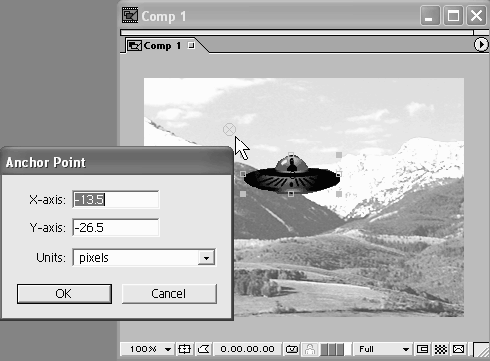Screen dimensions: 490x361
Task: Toggle the pixel aspect correction icon
Action: pyautogui.click(x=459, y=349)
